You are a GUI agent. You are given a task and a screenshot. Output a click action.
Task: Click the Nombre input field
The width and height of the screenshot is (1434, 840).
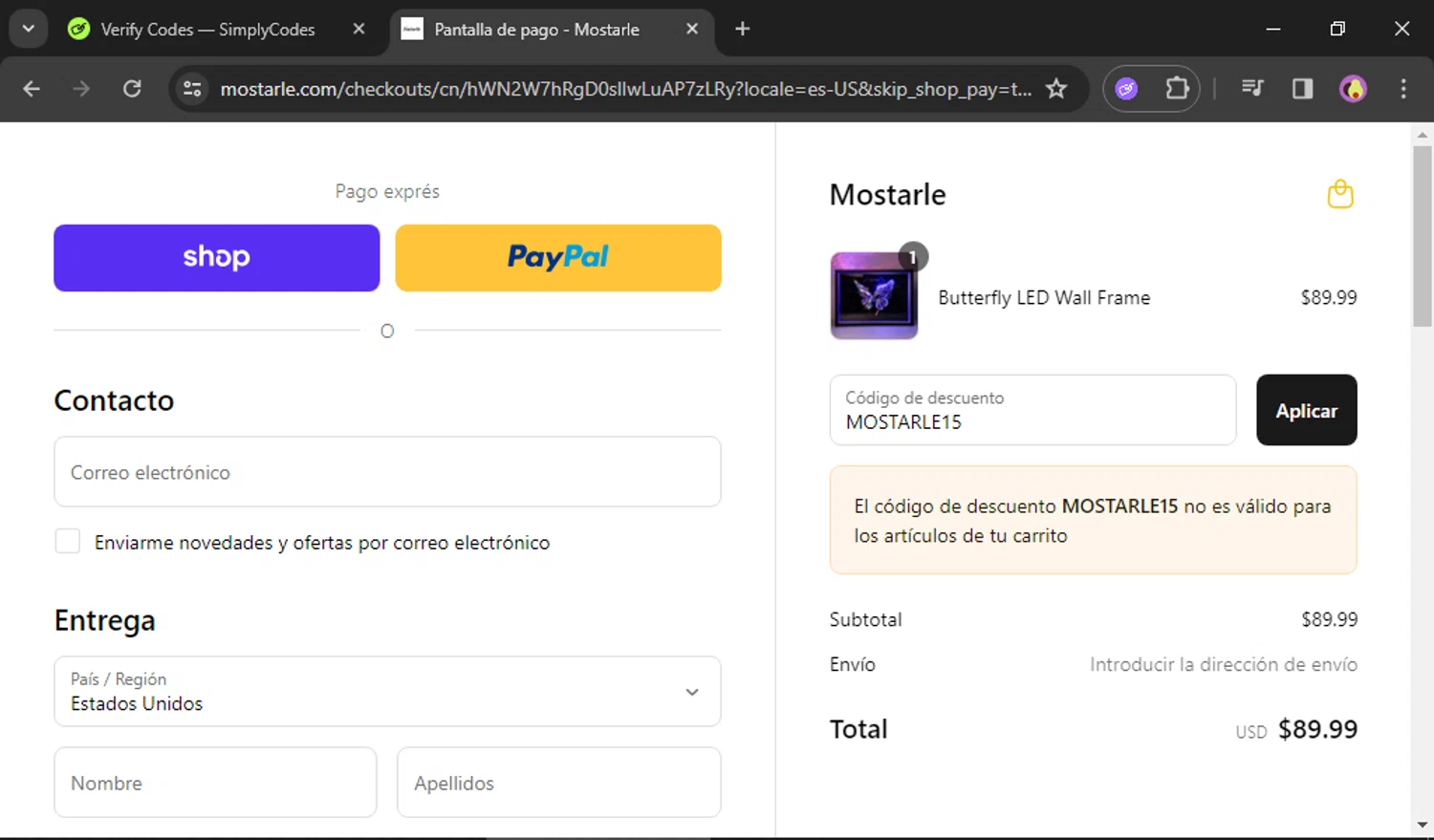216,783
